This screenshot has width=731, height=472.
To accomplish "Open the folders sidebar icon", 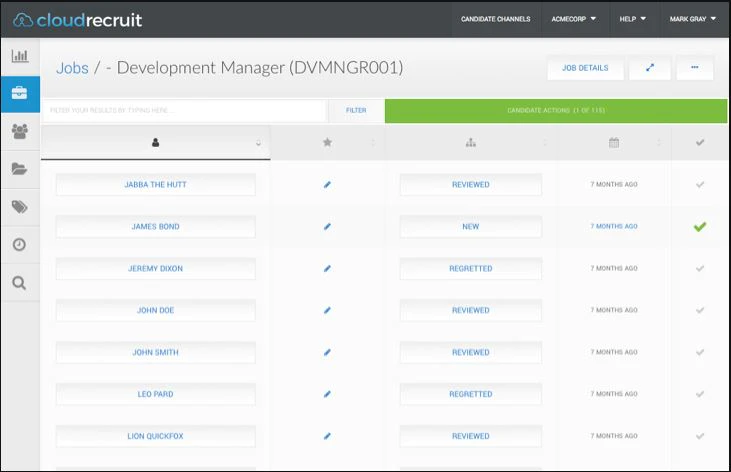I will [x=19, y=169].
